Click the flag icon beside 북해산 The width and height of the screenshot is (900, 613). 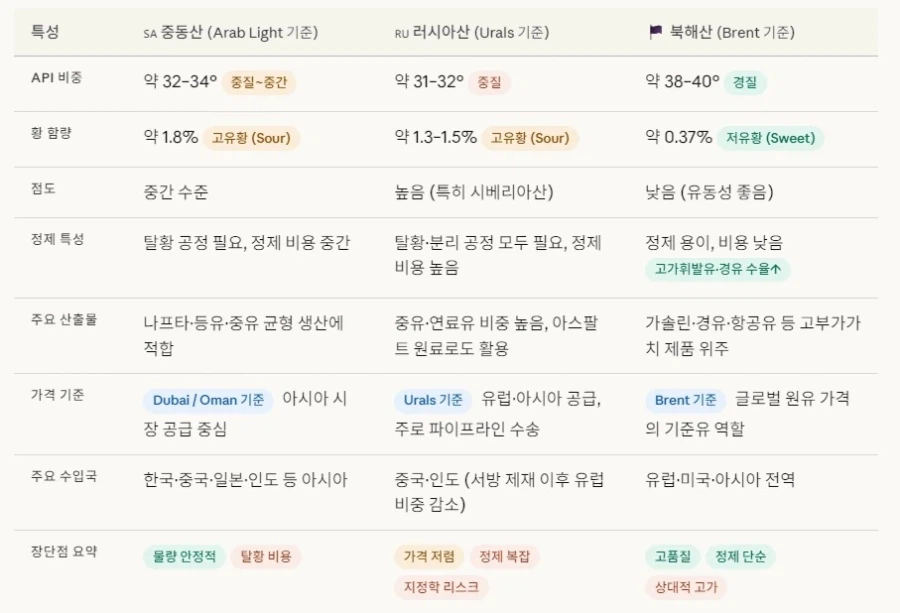(x=655, y=32)
